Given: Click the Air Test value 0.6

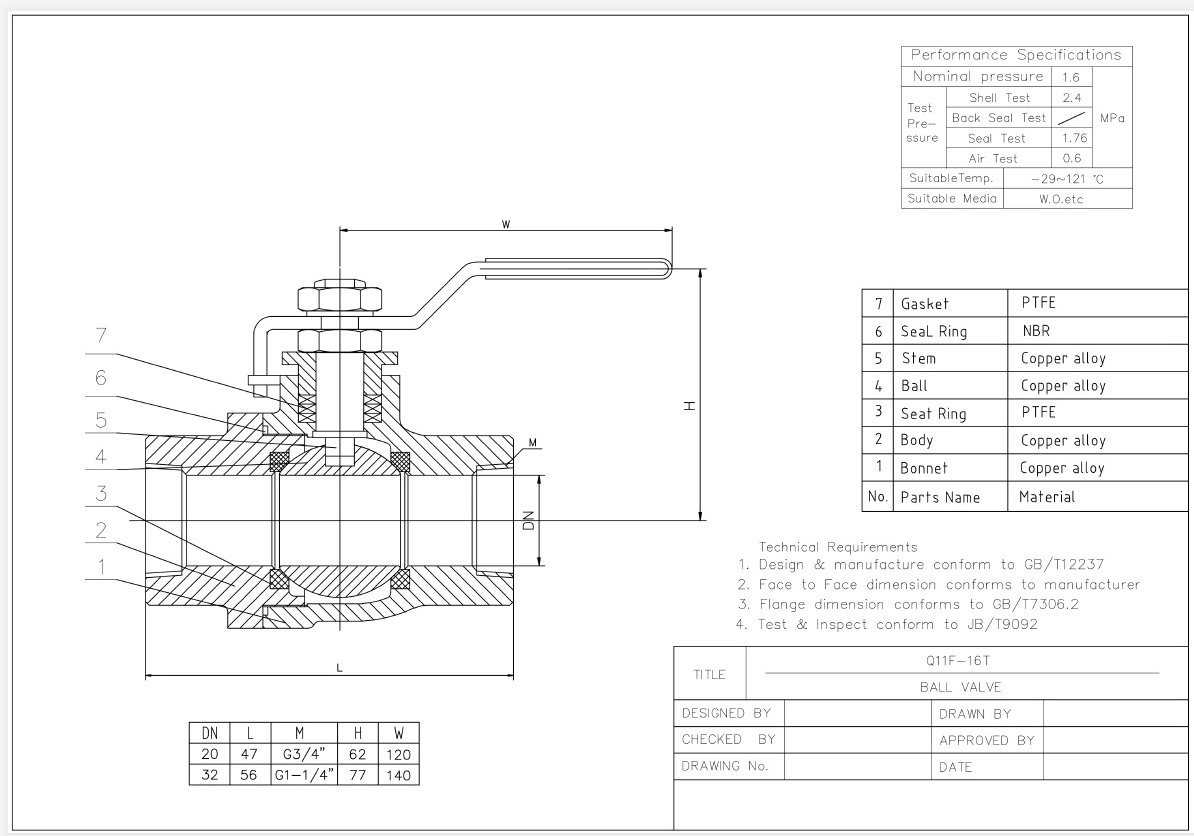Looking at the screenshot, I should [x=1071, y=158].
